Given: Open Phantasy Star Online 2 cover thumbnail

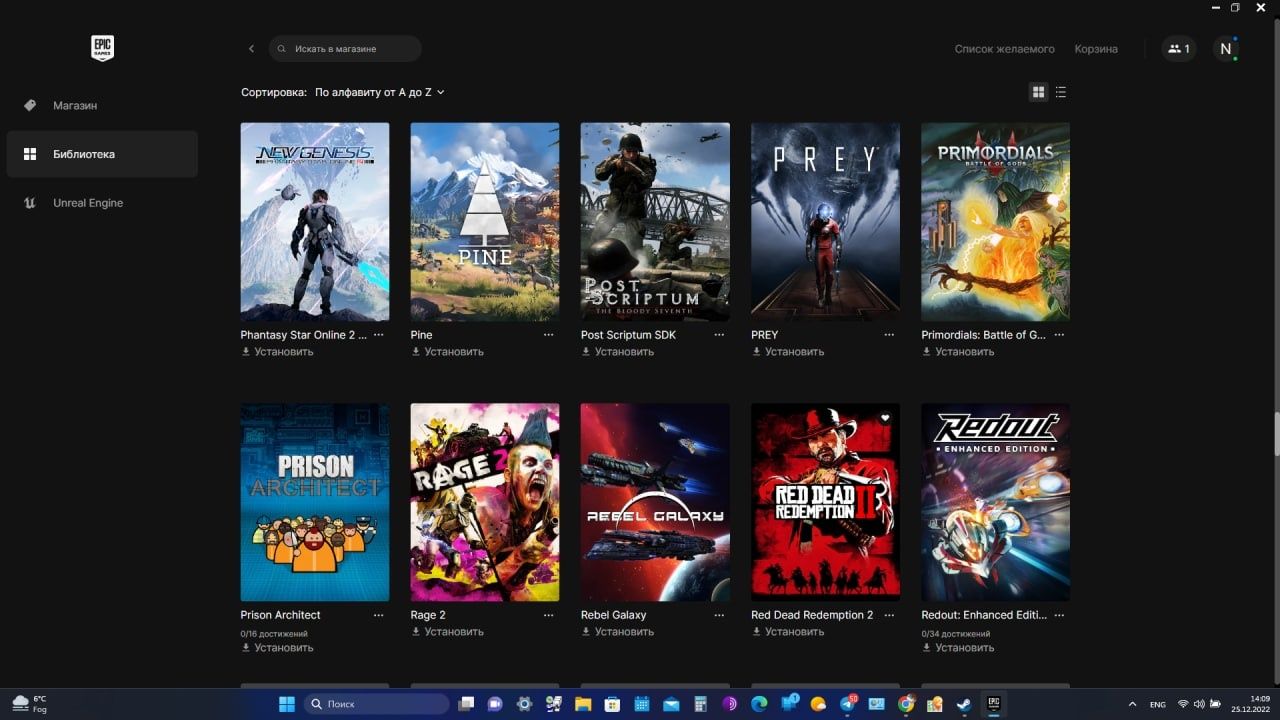Looking at the screenshot, I should point(315,222).
